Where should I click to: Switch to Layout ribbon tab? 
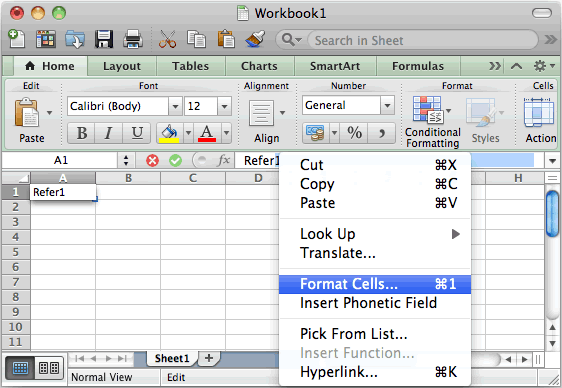tap(122, 66)
